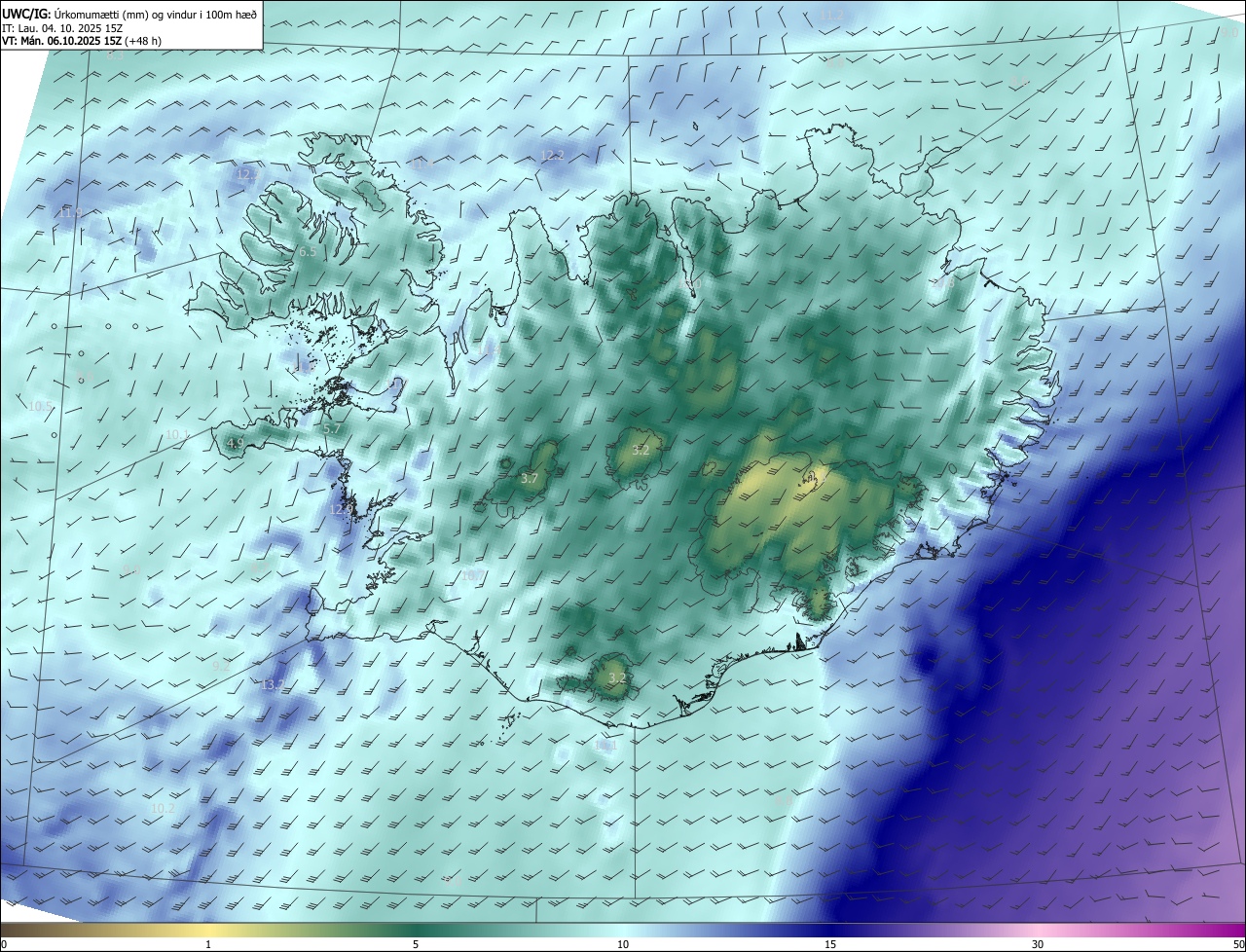Screen dimensions: 1246x952
Task: Click the 3.7 value on the glacier
Action: 529,478
